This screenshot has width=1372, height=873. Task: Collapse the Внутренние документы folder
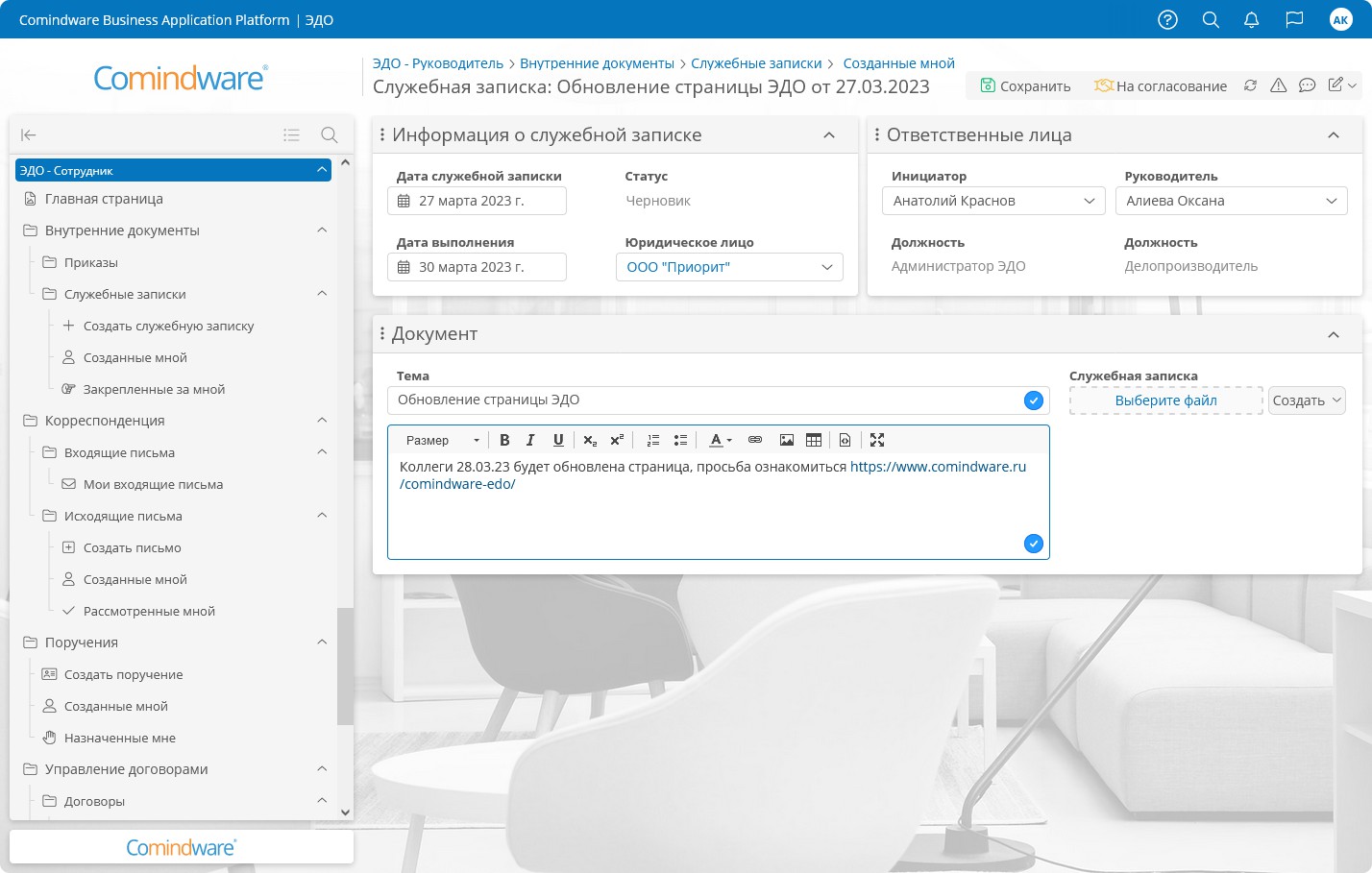[x=322, y=230]
